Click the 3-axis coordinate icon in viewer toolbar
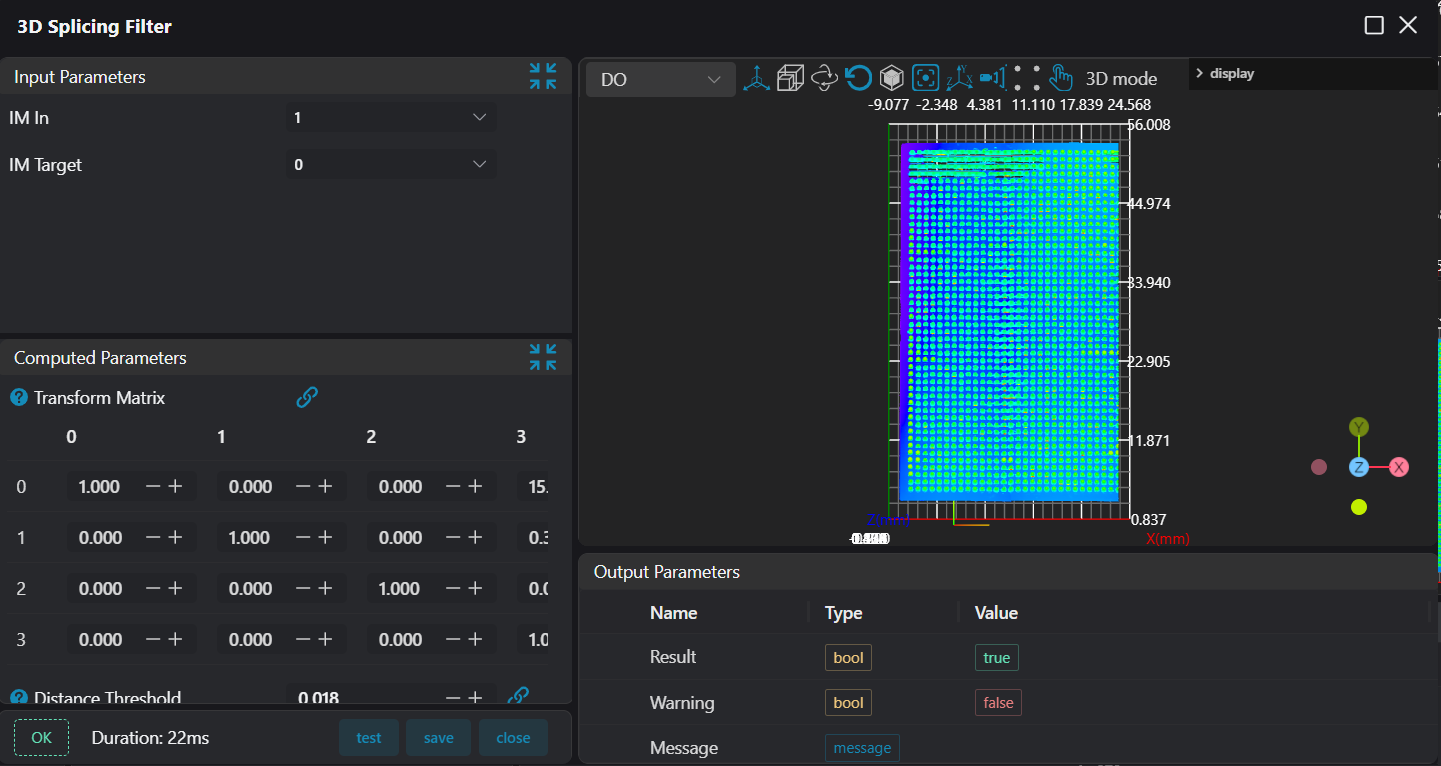 (x=756, y=79)
